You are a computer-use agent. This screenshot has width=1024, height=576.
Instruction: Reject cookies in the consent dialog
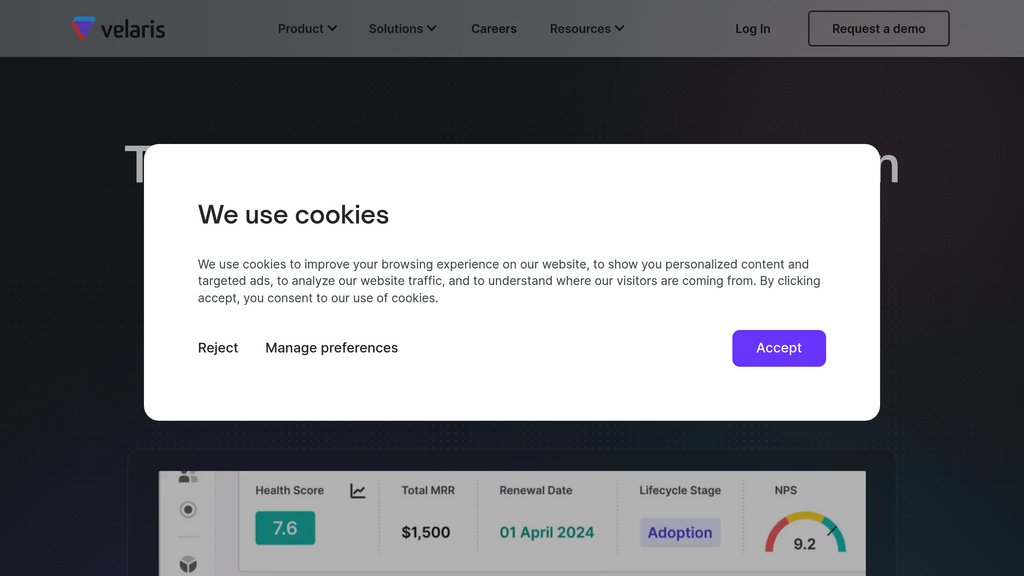click(218, 348)
